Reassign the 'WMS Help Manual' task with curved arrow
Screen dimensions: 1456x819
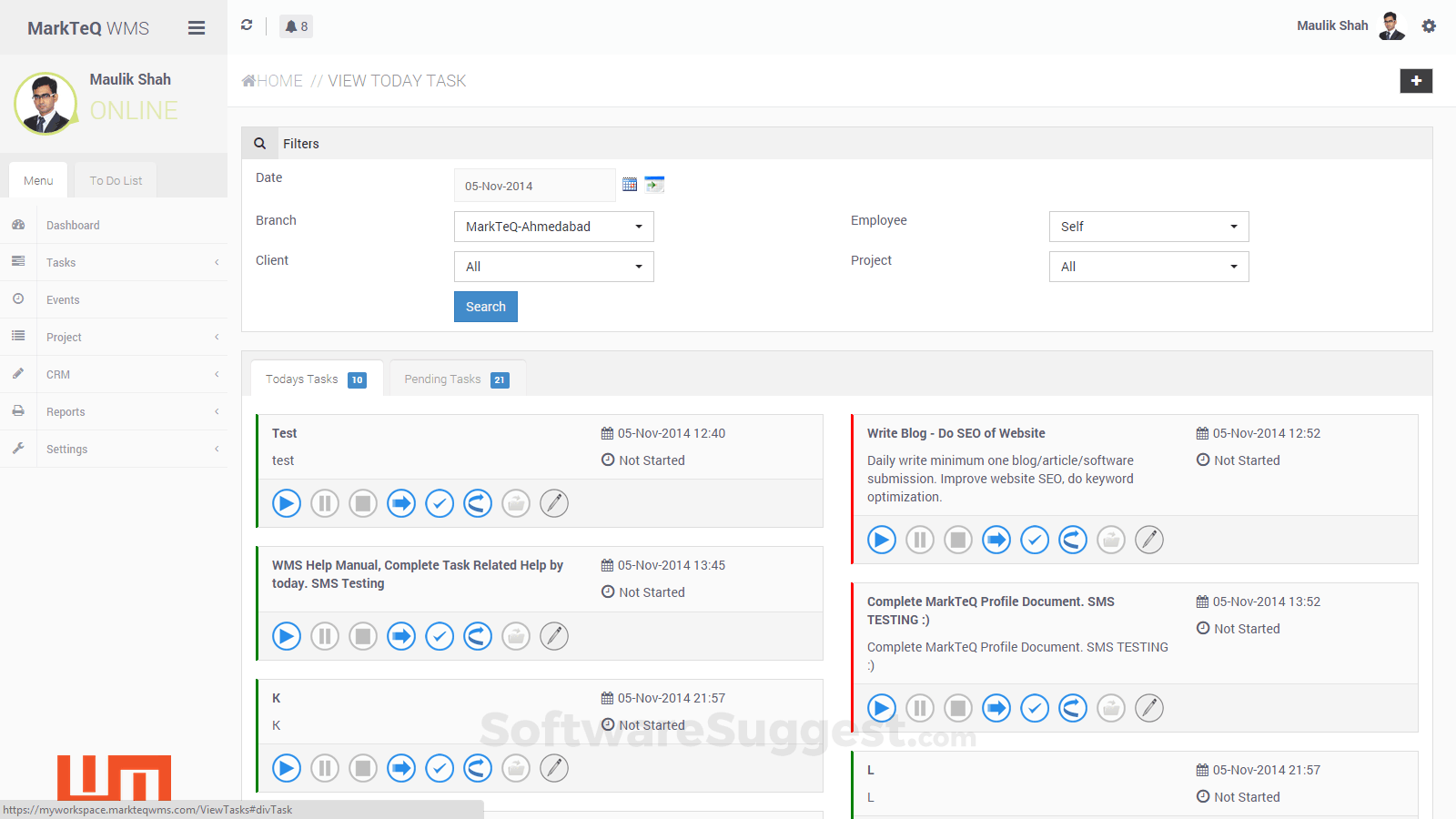click(478, 636)
